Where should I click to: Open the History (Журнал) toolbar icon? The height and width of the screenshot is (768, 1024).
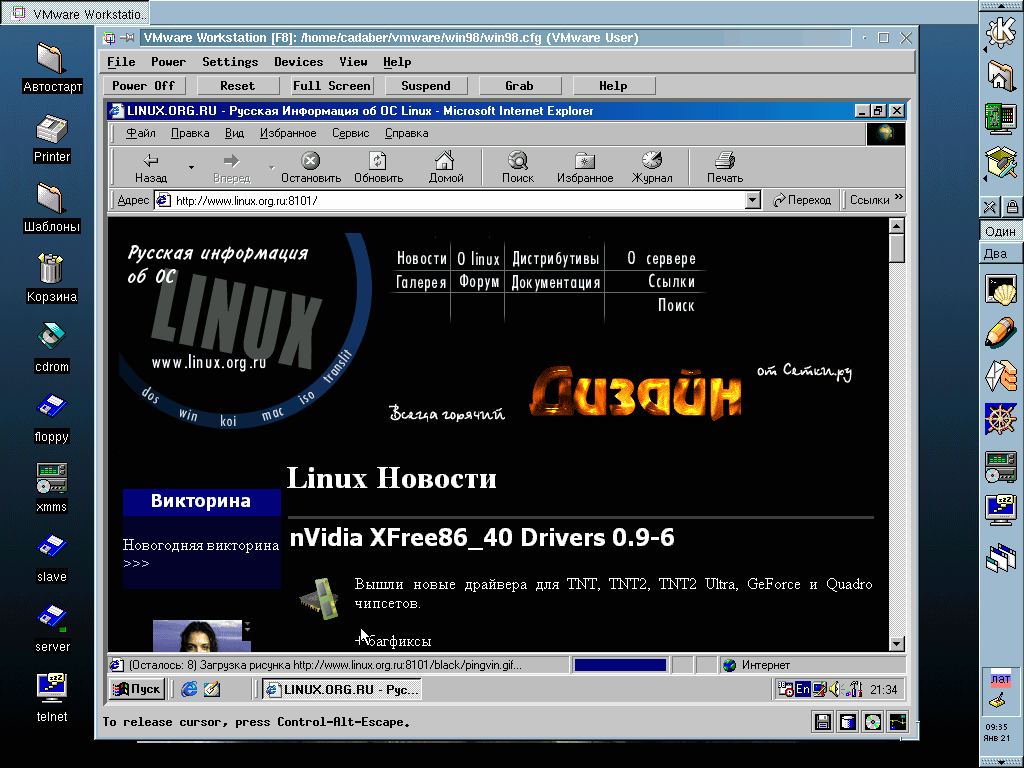coord(652,161)
